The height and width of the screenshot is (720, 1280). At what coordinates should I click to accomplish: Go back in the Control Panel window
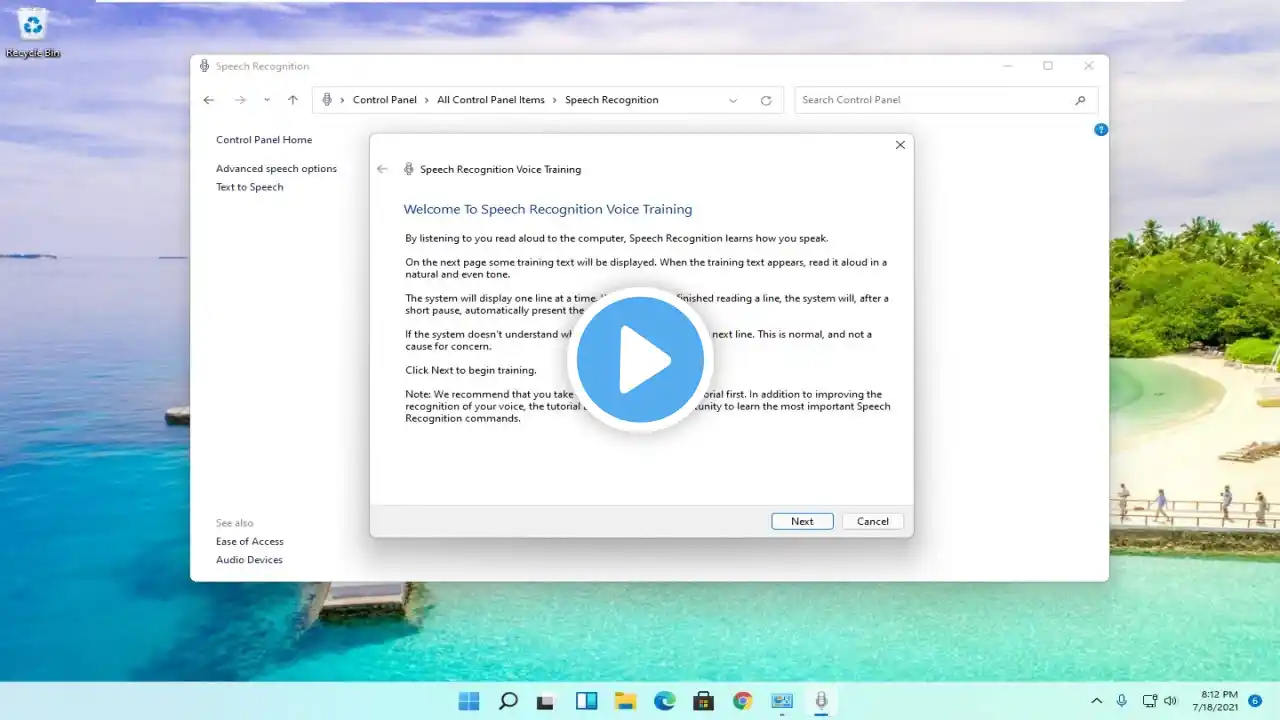pos(208,100)
